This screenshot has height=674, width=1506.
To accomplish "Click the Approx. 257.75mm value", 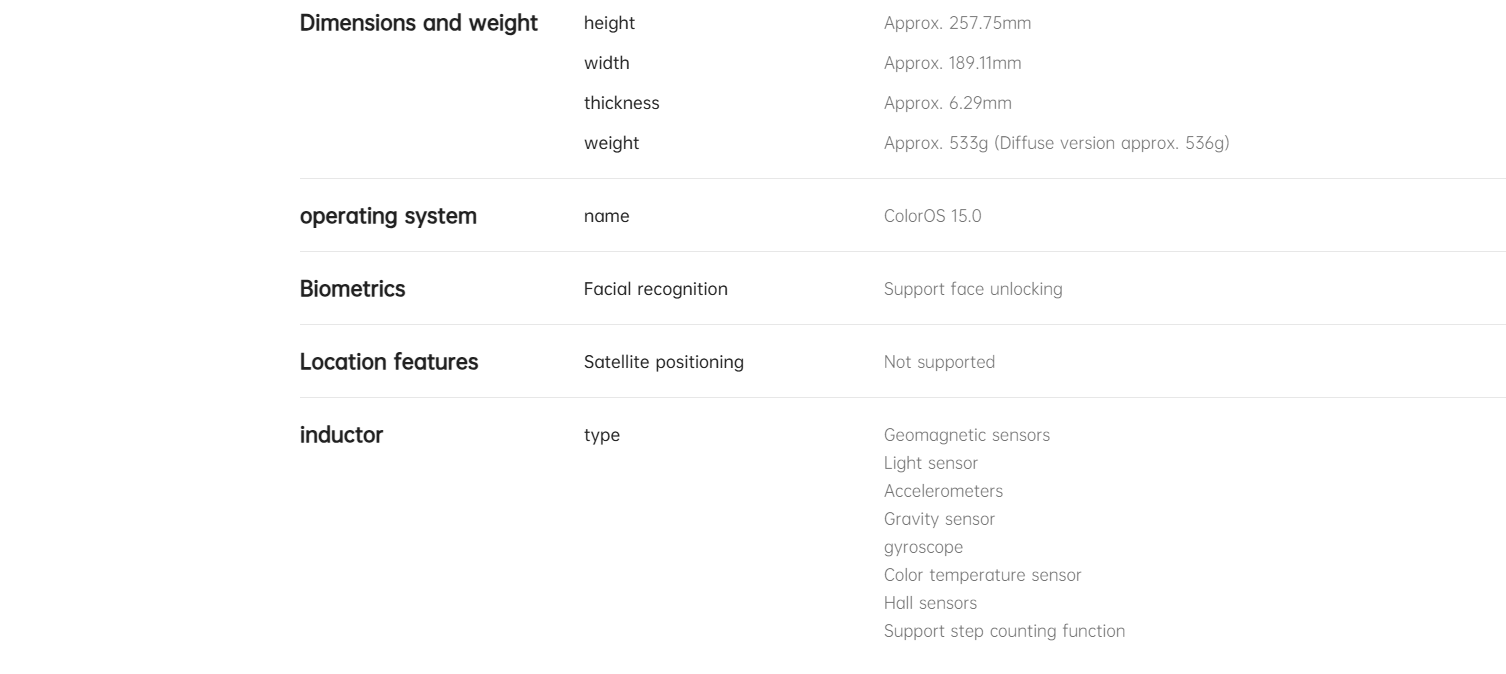I will point(957,23).
